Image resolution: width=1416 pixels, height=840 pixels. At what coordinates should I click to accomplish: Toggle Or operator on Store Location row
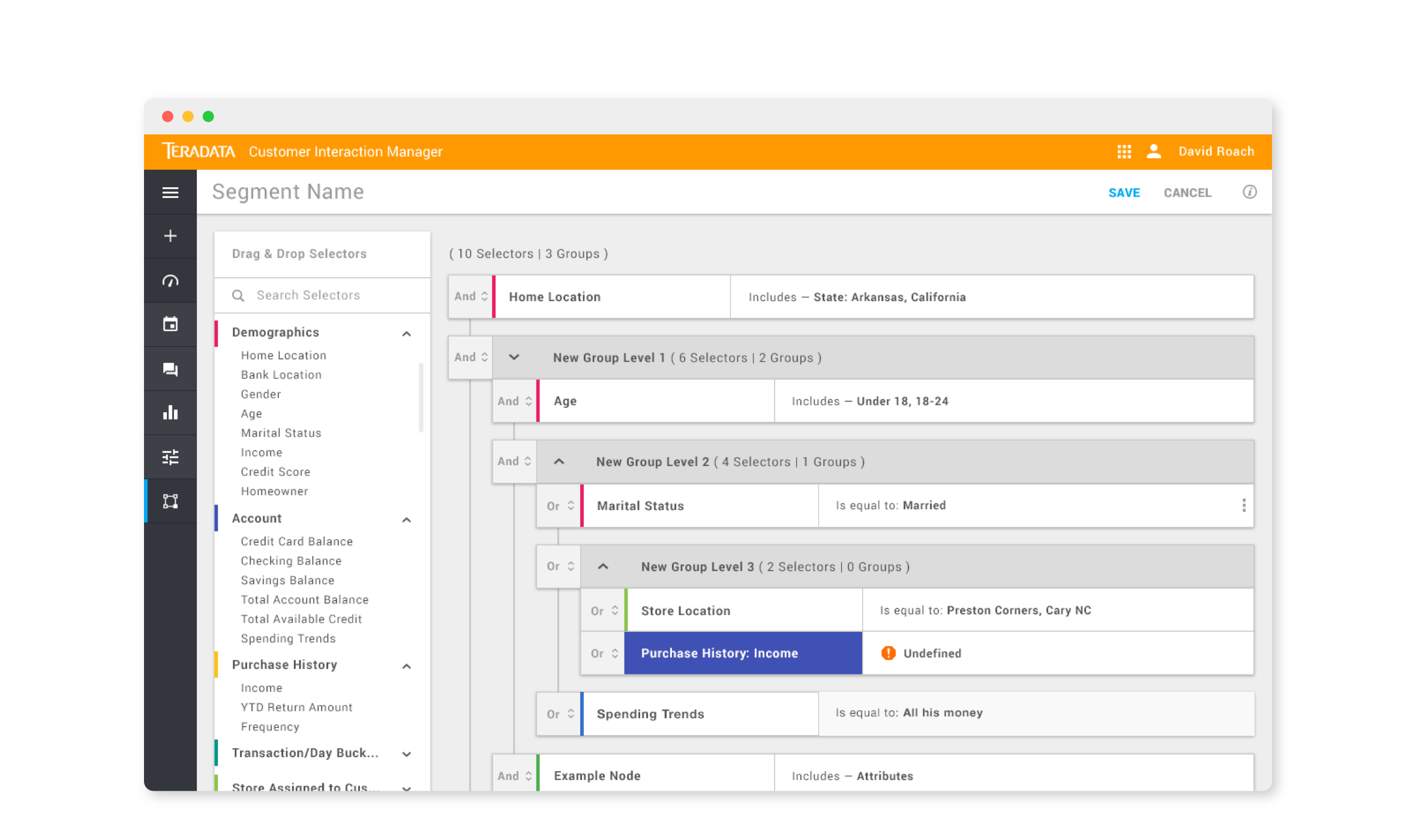click(603, 611)
